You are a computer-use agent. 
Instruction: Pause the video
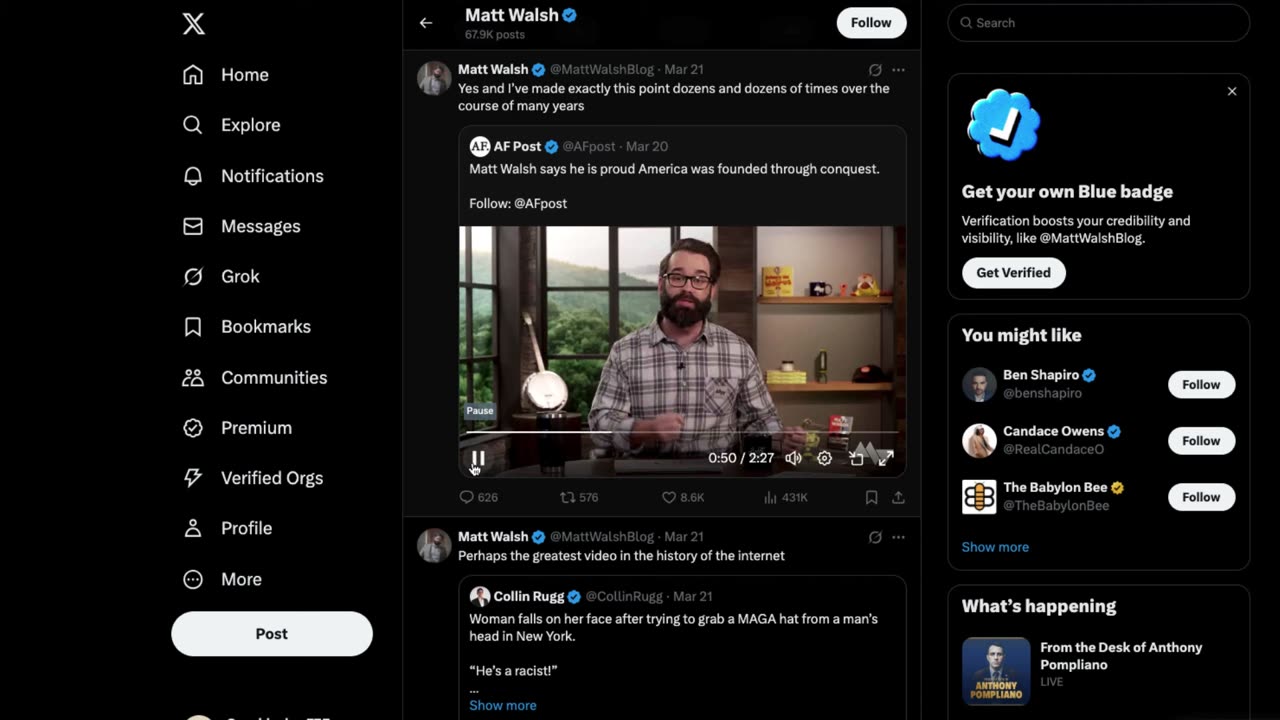coord(478,458)
